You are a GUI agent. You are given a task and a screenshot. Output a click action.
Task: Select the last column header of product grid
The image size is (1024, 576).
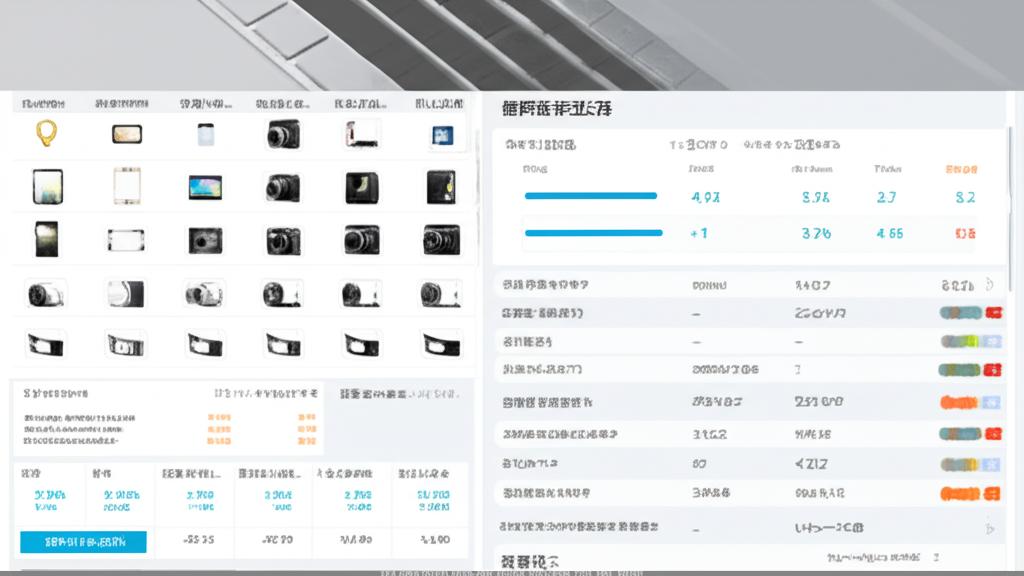(438, 103)
